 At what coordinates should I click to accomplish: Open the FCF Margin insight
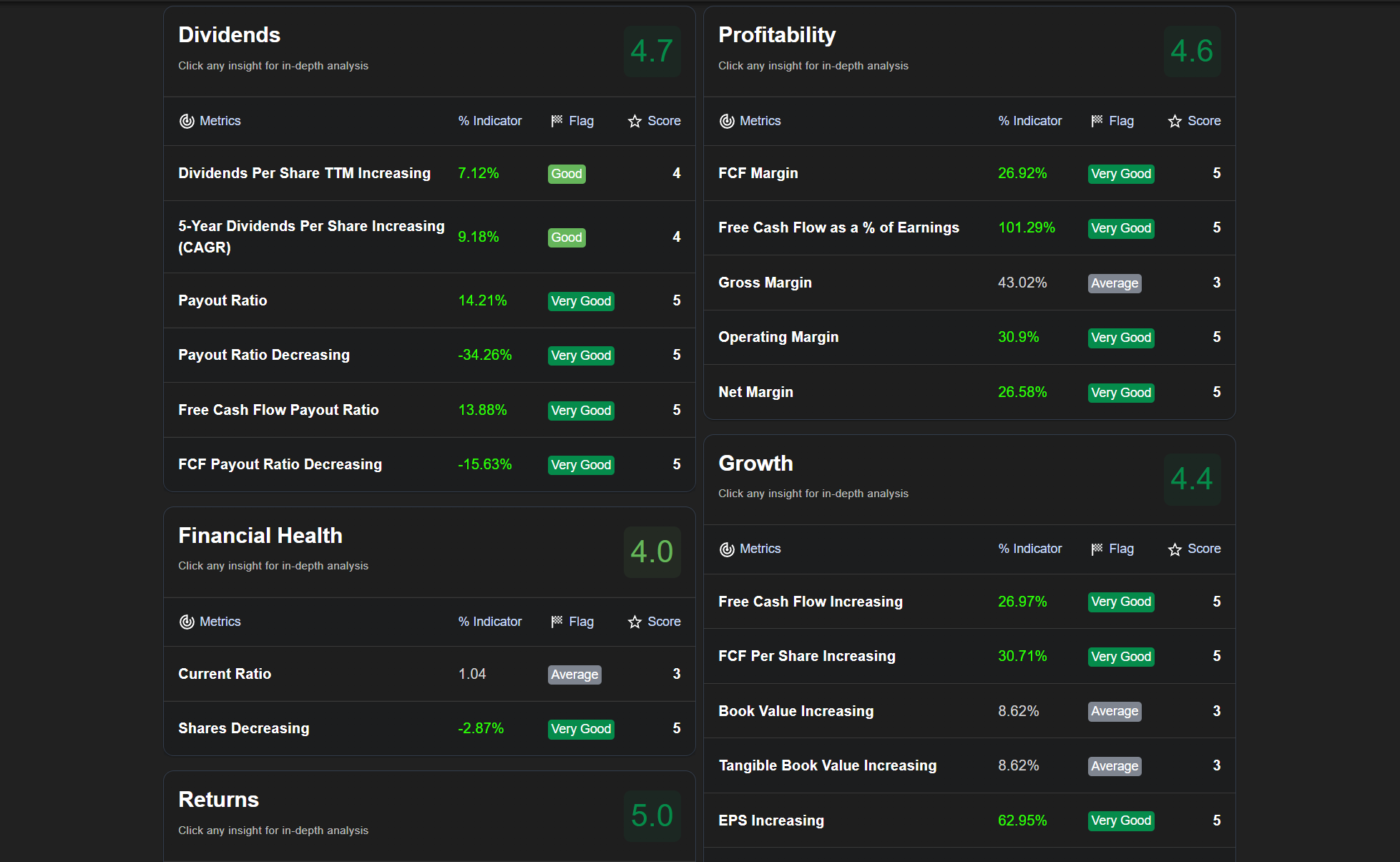tap(969, 173)
